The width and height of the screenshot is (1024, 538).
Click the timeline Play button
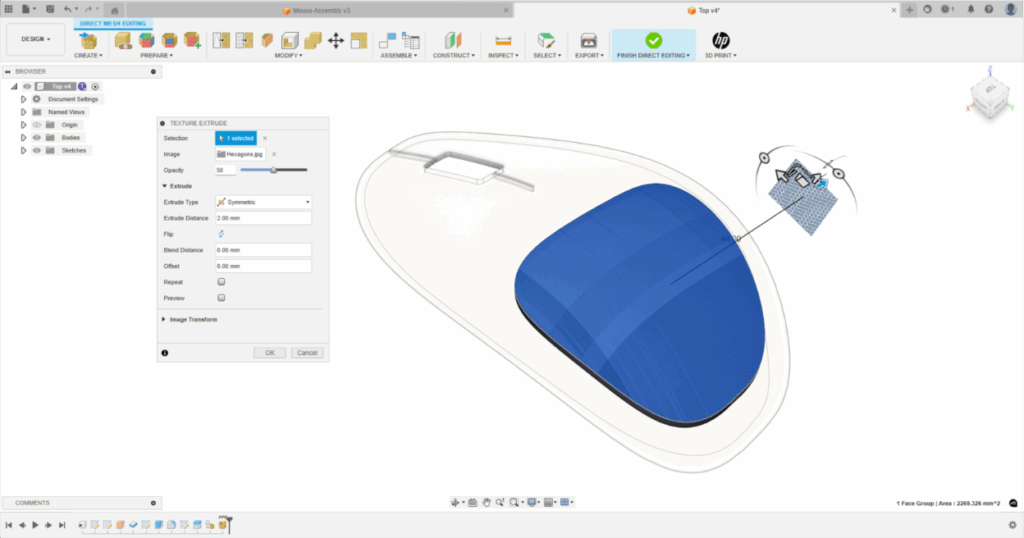pyautogui.click(x=35, y=525)
